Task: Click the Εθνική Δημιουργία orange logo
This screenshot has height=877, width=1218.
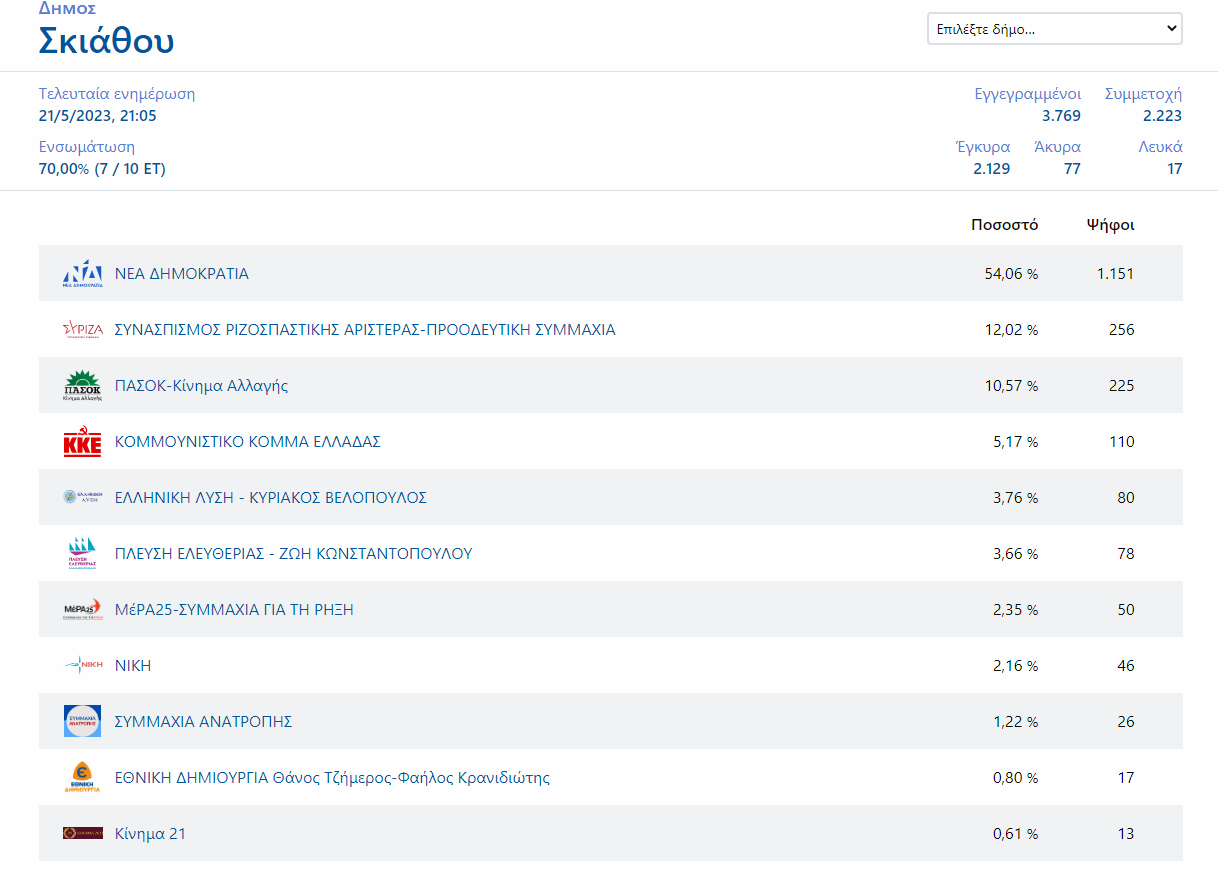Action: 82,778
